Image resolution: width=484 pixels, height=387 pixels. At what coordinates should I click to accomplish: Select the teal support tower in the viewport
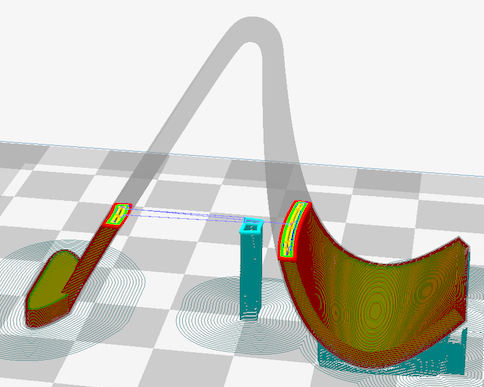[x=251, y=270]
